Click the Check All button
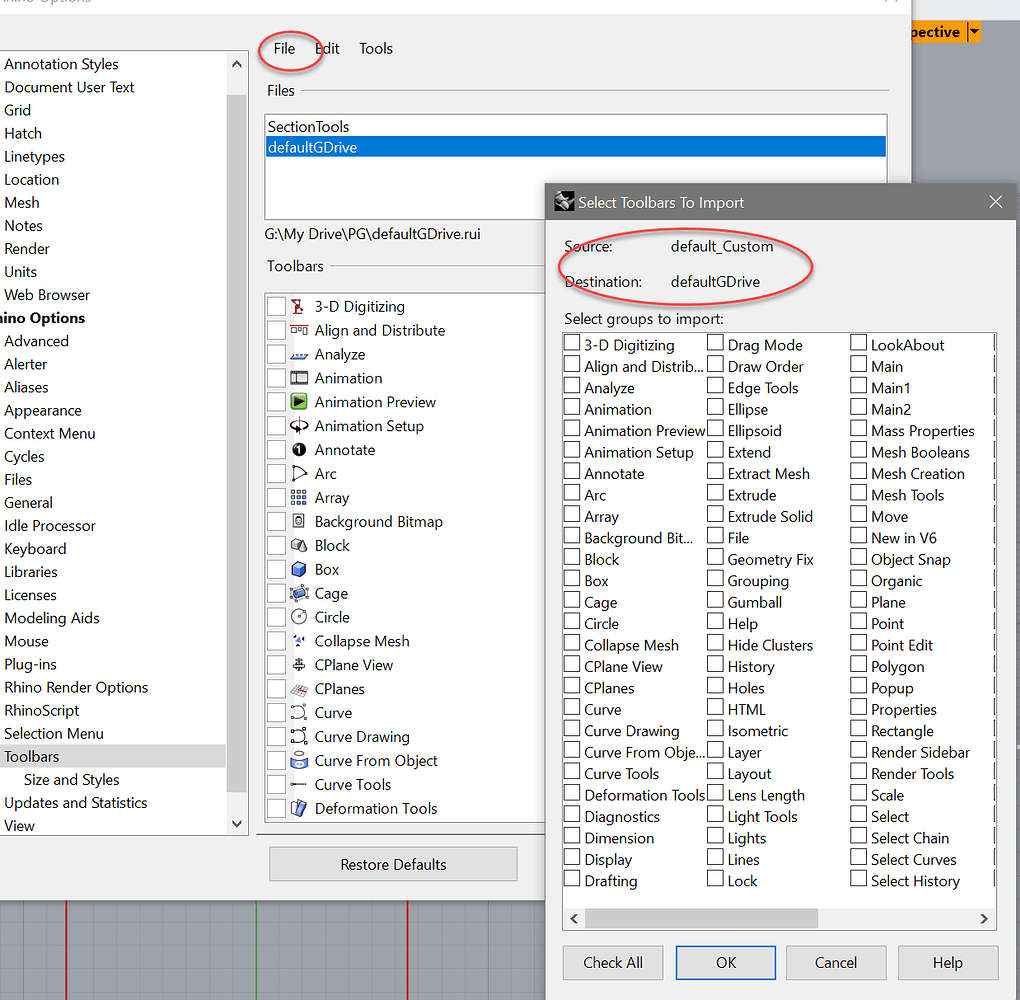The height and width of the screenshot is (1000, 1020). [x=612, y=962]
